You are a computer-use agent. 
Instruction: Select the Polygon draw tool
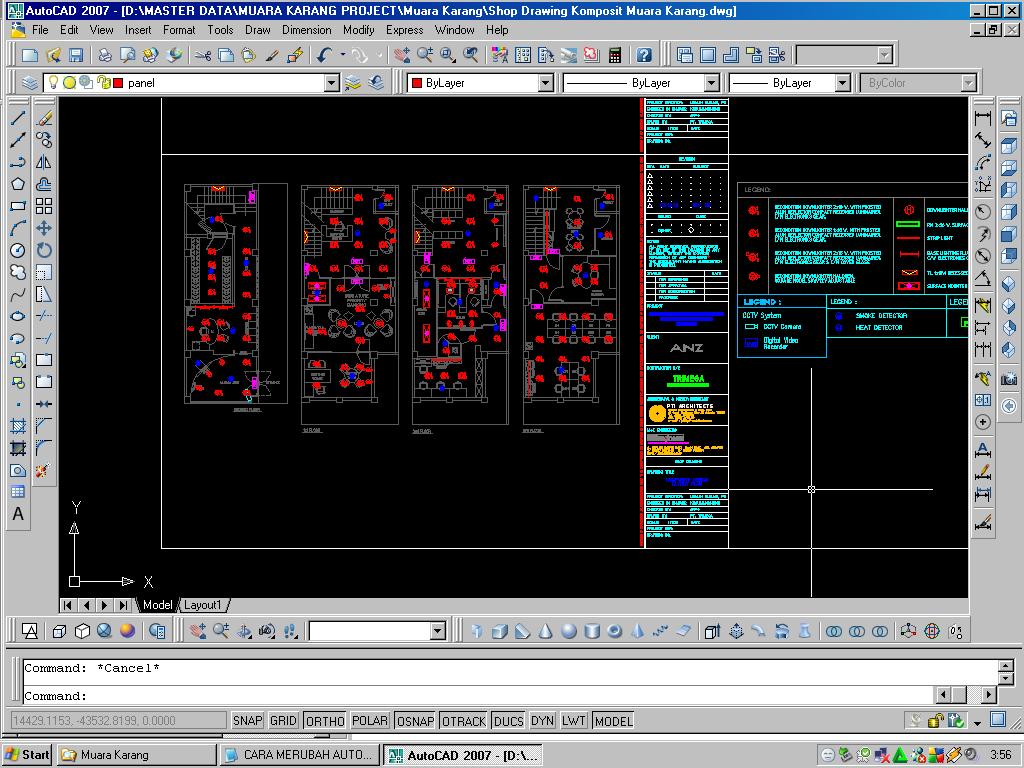tap(18, 184)
